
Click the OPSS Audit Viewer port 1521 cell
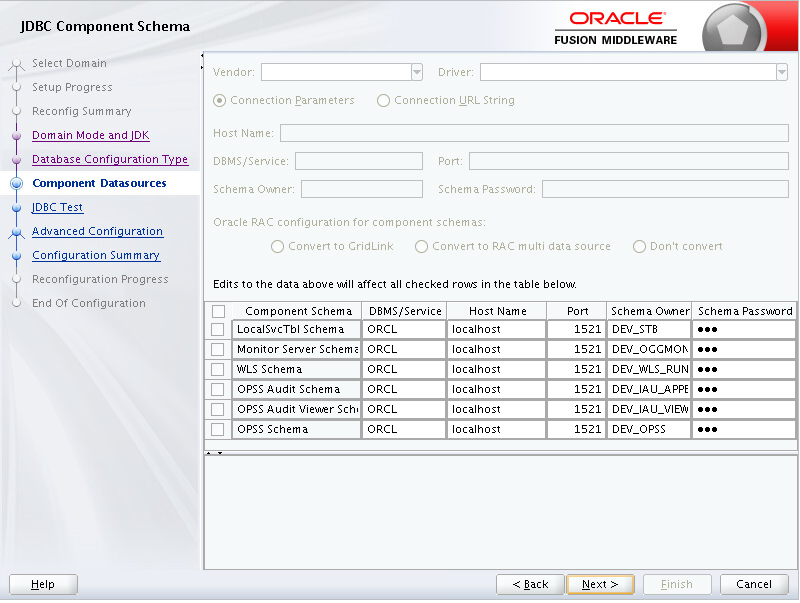click(577, 409)
